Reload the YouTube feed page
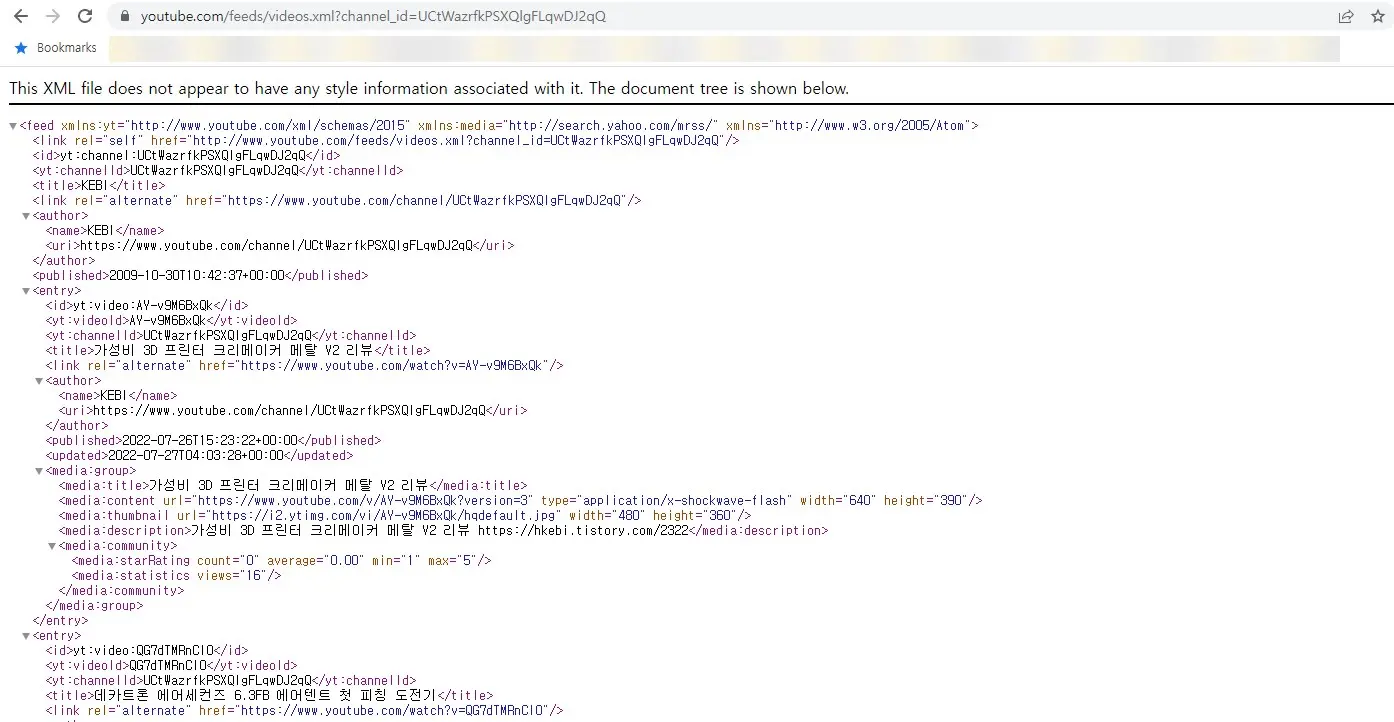 coord(85,16)
